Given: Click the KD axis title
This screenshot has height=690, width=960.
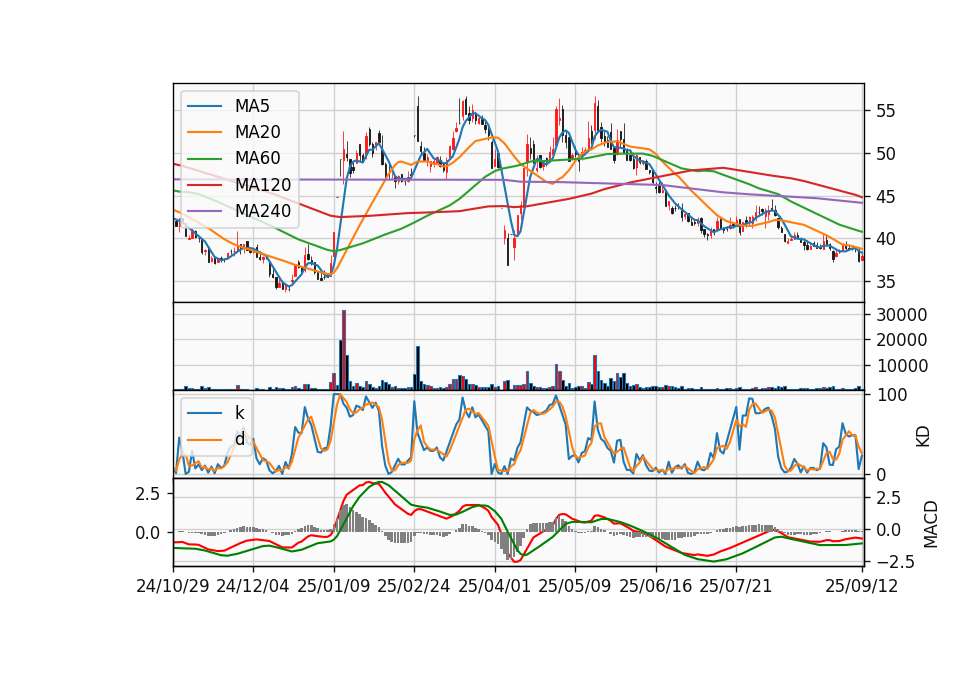Looking at the screenshot, I should coord(923,436).
